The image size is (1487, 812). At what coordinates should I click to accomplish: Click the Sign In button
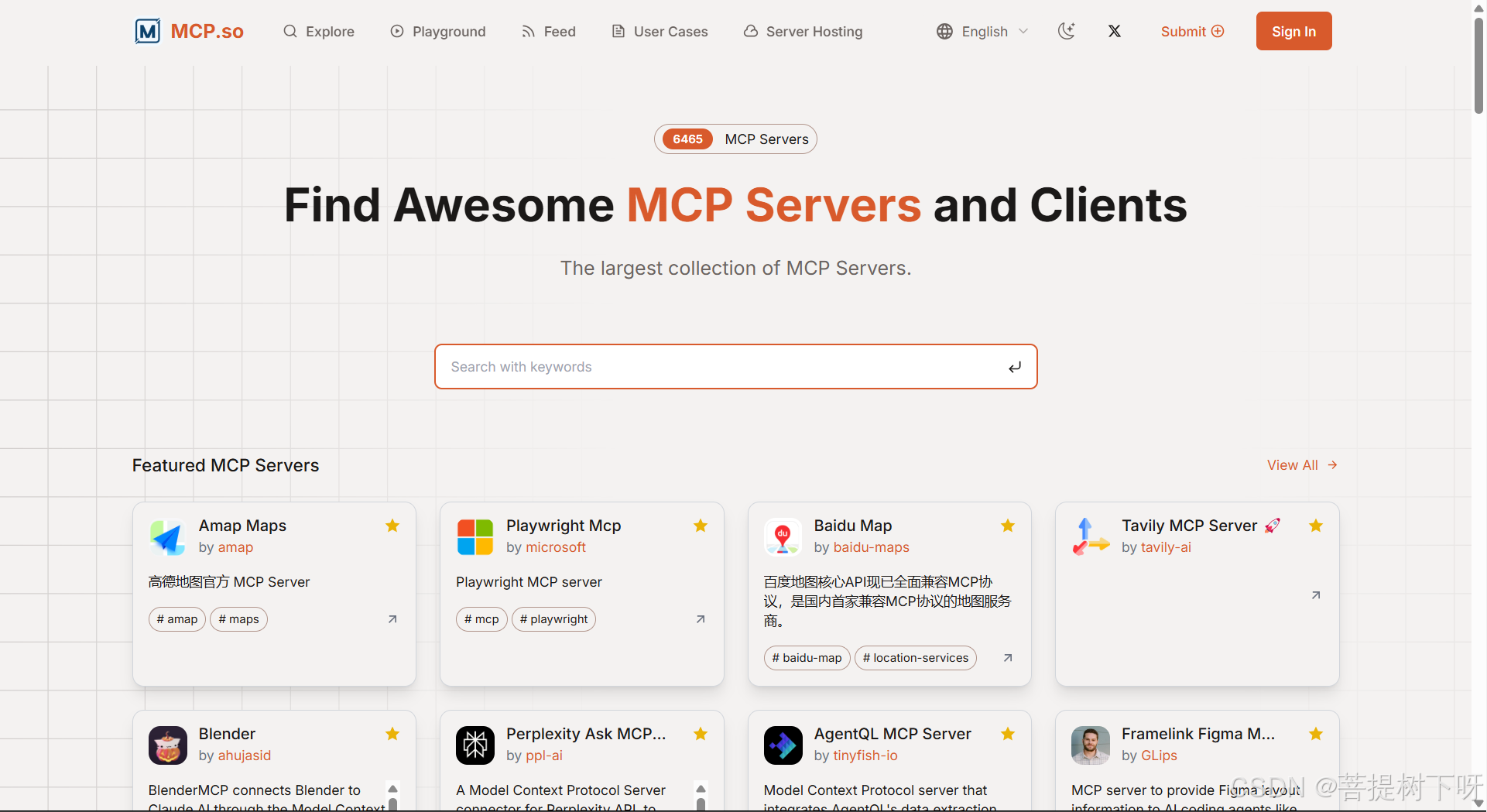tap(1293, 31)
